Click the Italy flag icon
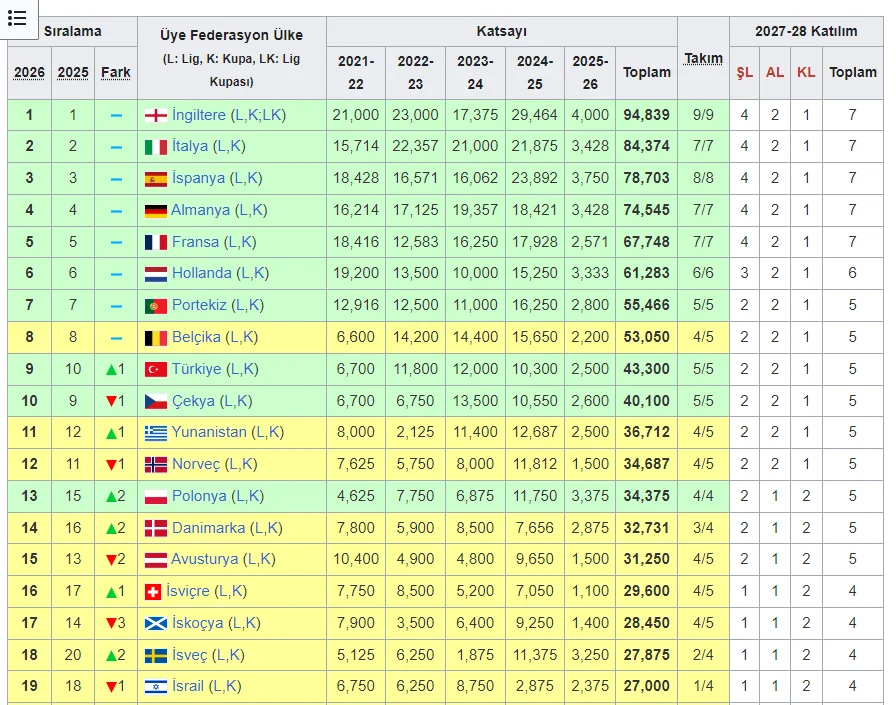Viewport: 896px width, 705px height. (155, 147)
